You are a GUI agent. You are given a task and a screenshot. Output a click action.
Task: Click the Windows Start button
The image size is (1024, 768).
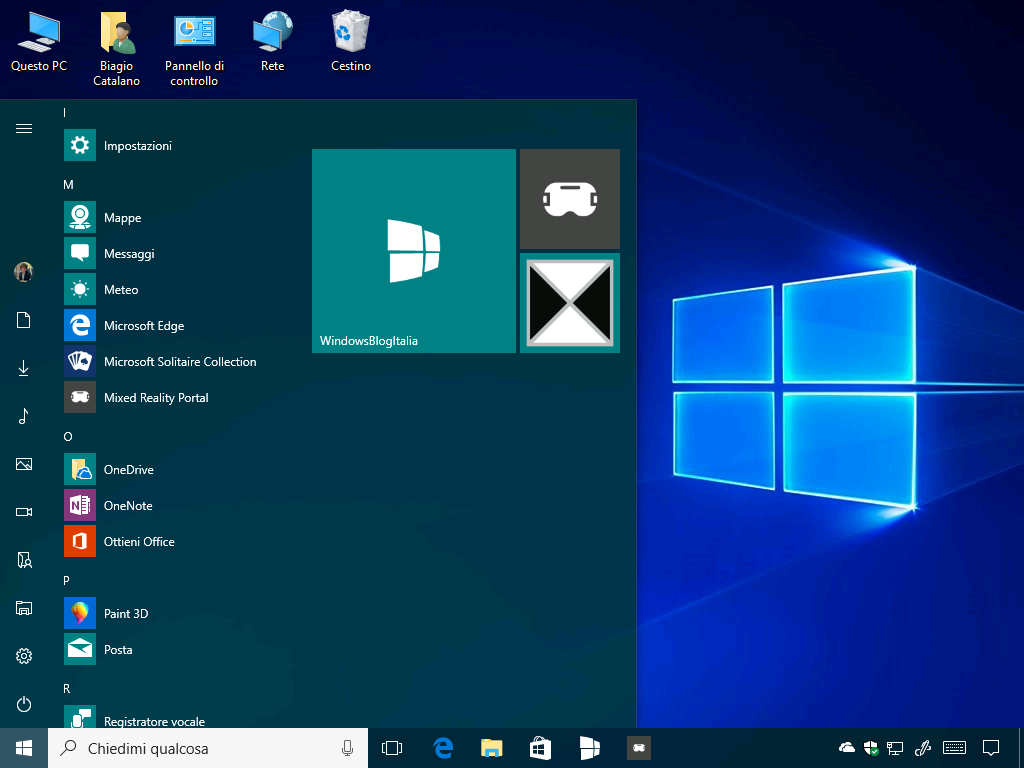pyautogui.click(x=24, y=748)
